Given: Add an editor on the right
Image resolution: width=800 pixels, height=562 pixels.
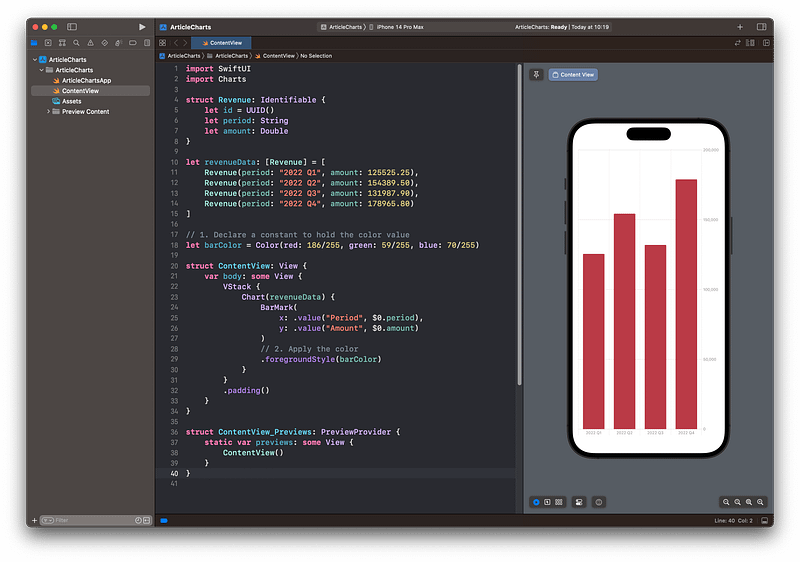Looking at the screenshot, I should [x=766, y=43].
